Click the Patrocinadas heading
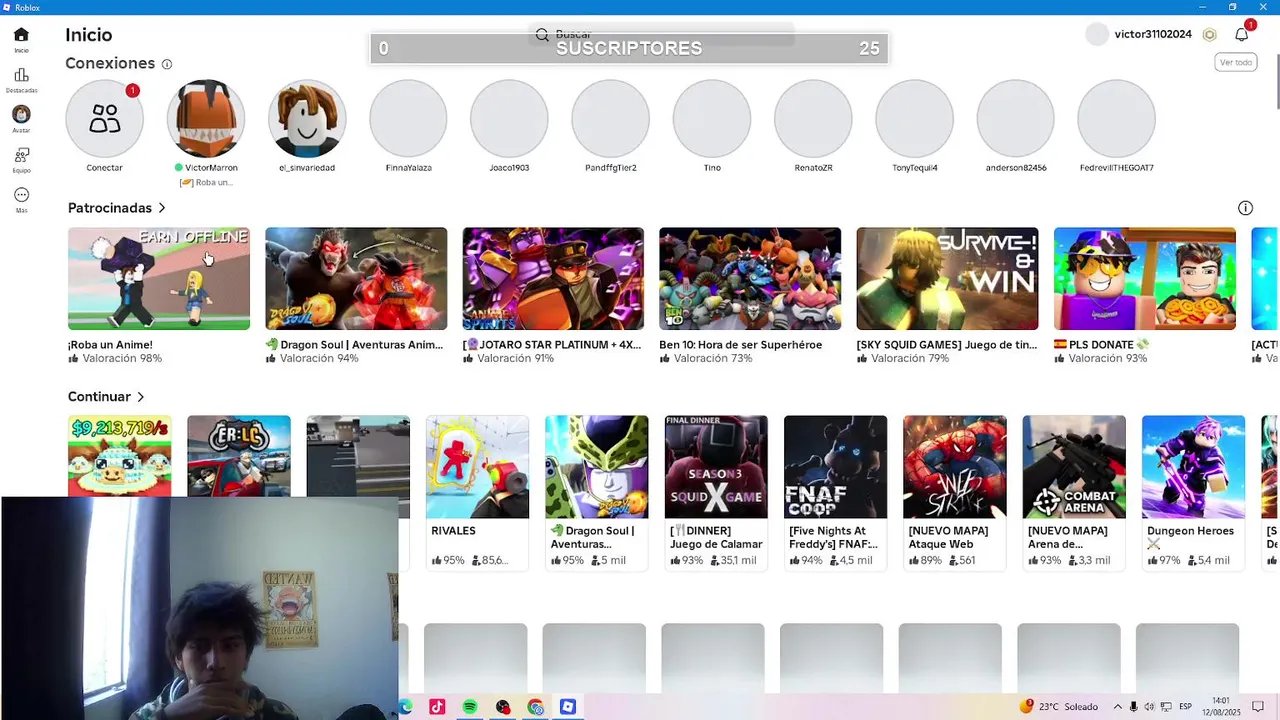Viewport: 1280px width, 720px height. pyautogui.click(x=110, y=208)
